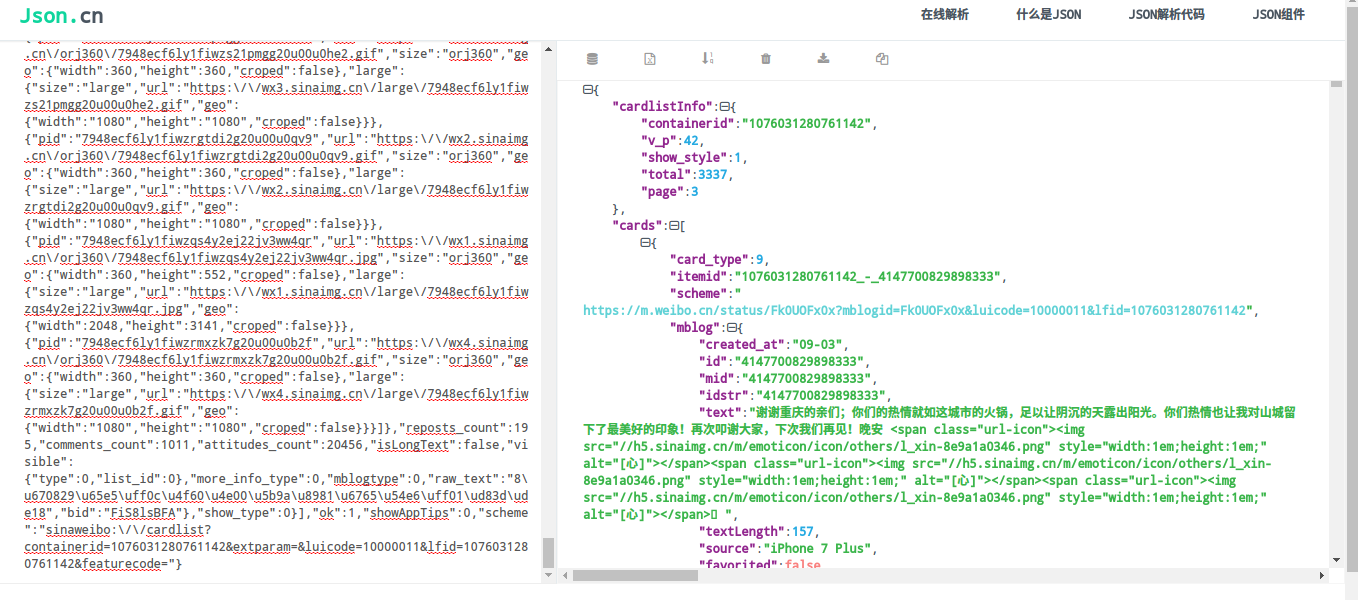
Task: Click in the raw JSON input text area
Action: point(276,310)
